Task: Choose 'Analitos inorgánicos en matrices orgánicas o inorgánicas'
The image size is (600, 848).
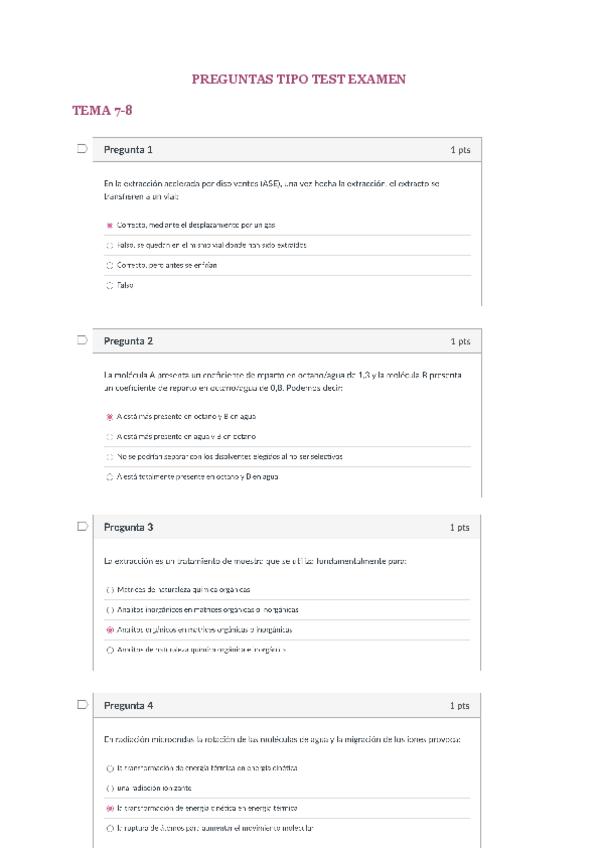Action: (x=110, y=609)
